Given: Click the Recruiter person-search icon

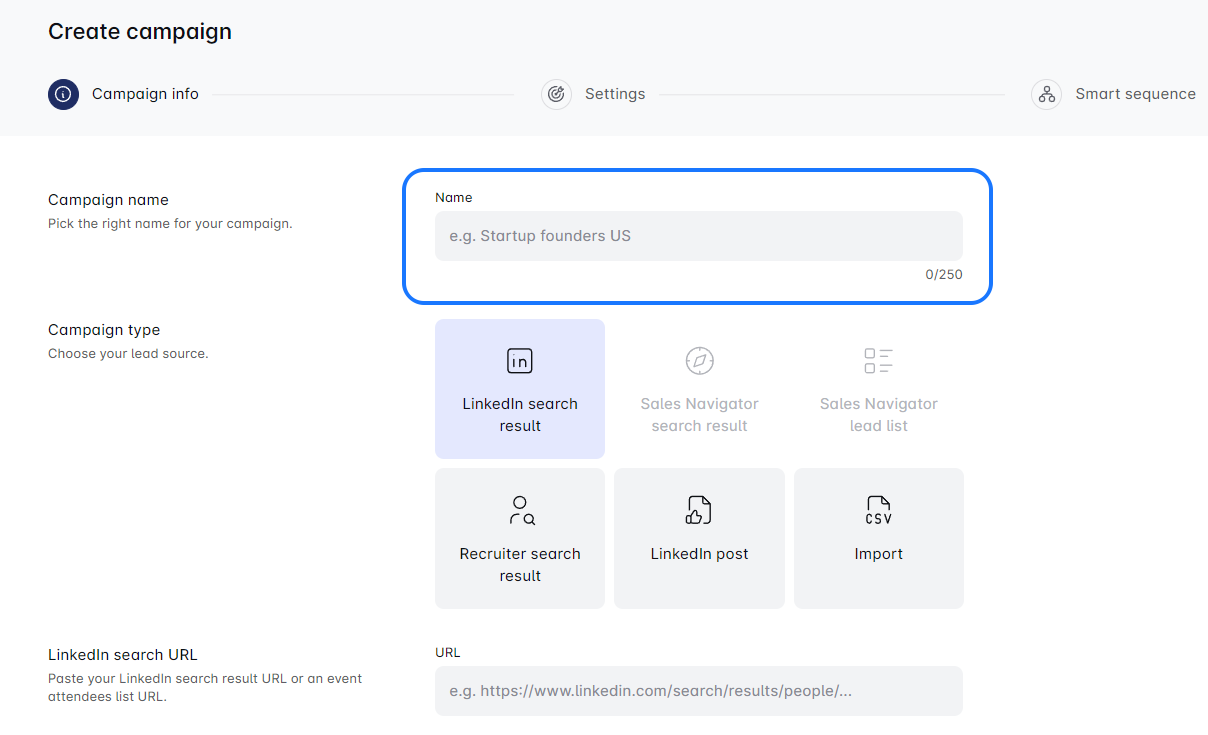Looking at the screenshot, I should pos(520,510).
